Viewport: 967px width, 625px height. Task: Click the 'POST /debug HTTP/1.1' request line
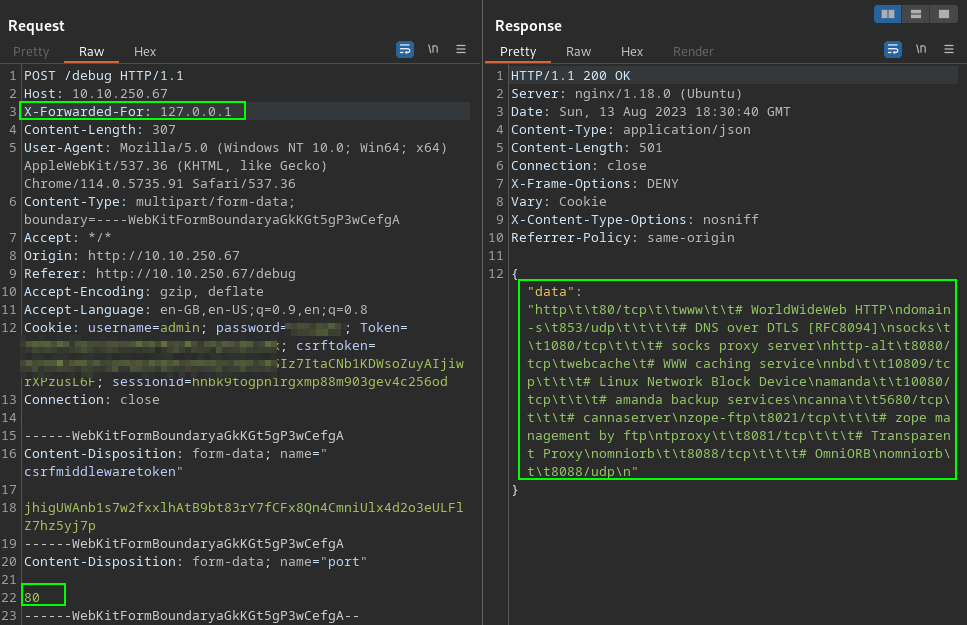pos(104,76)
